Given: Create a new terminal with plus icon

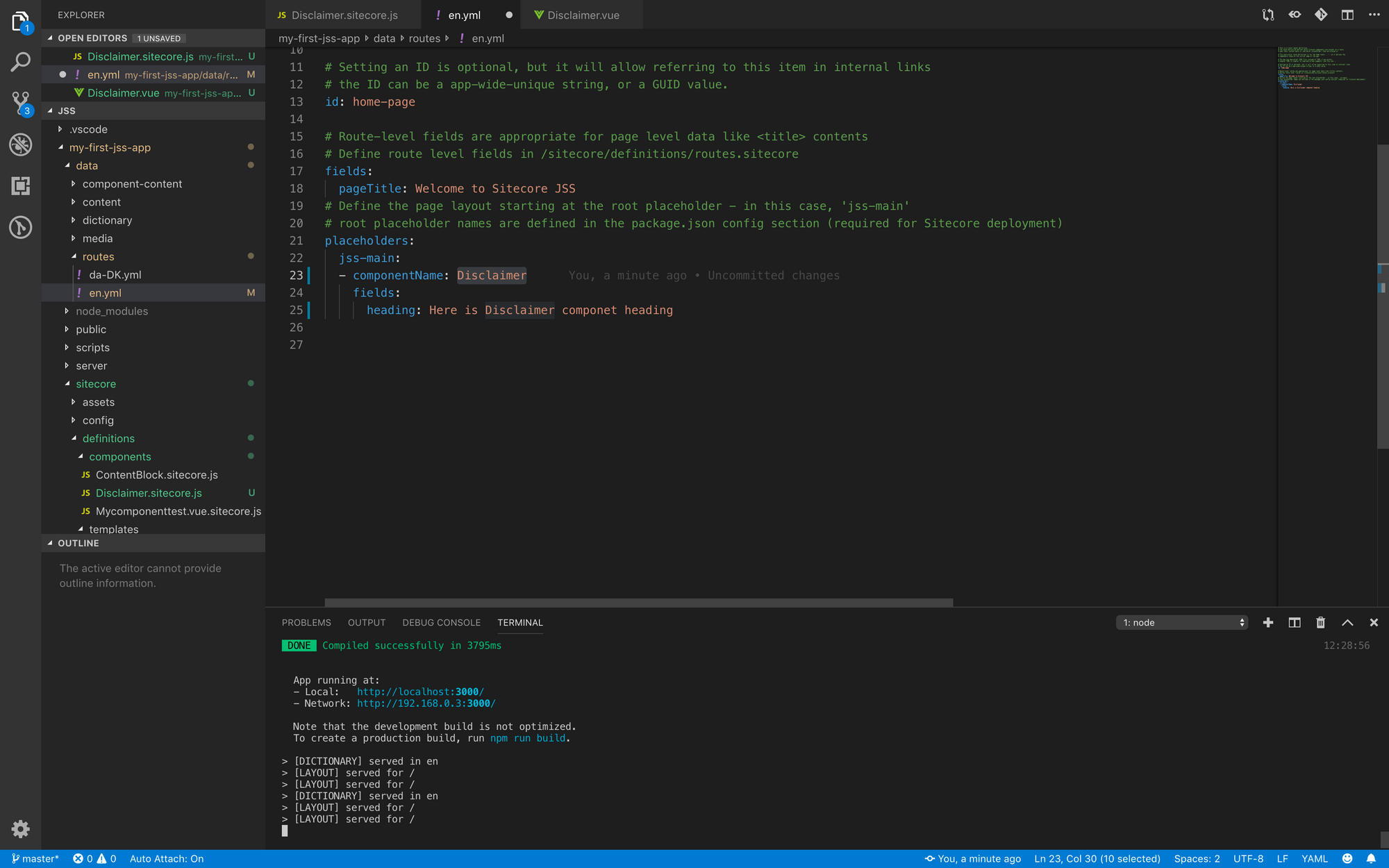Looking at the screenshot, I should [1268, 622].
